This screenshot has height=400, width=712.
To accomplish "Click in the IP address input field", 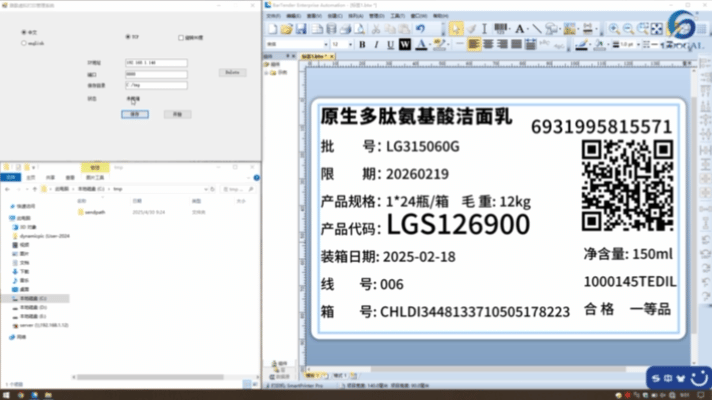I will [x=157, y=63].
